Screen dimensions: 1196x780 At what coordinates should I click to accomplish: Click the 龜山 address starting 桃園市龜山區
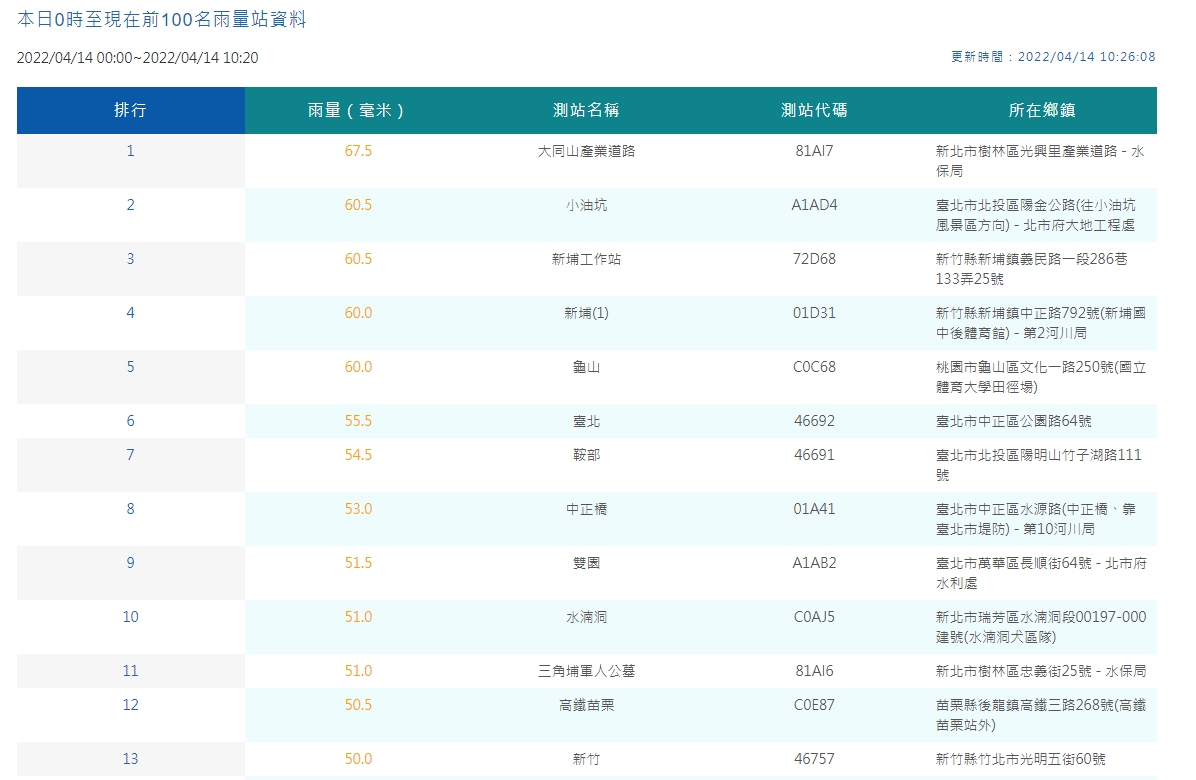(1041, 377)
